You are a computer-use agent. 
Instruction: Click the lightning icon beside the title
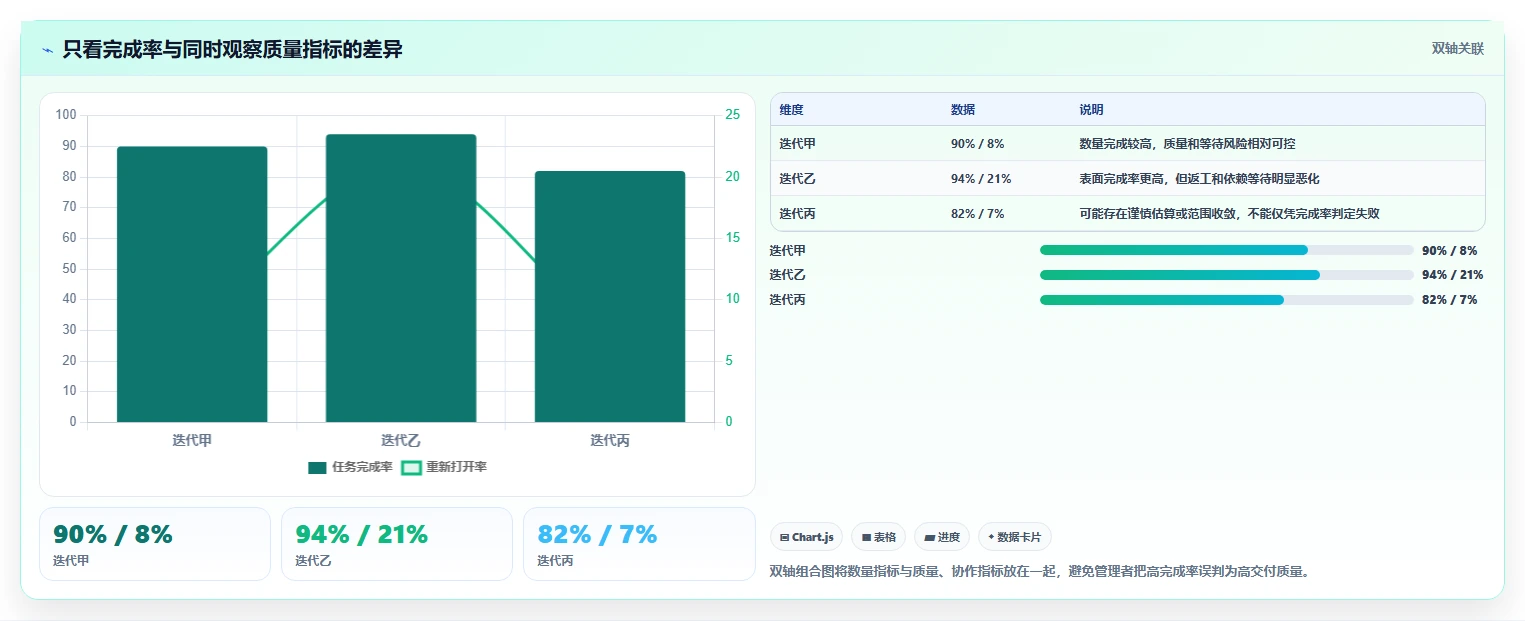pos(47,50)
